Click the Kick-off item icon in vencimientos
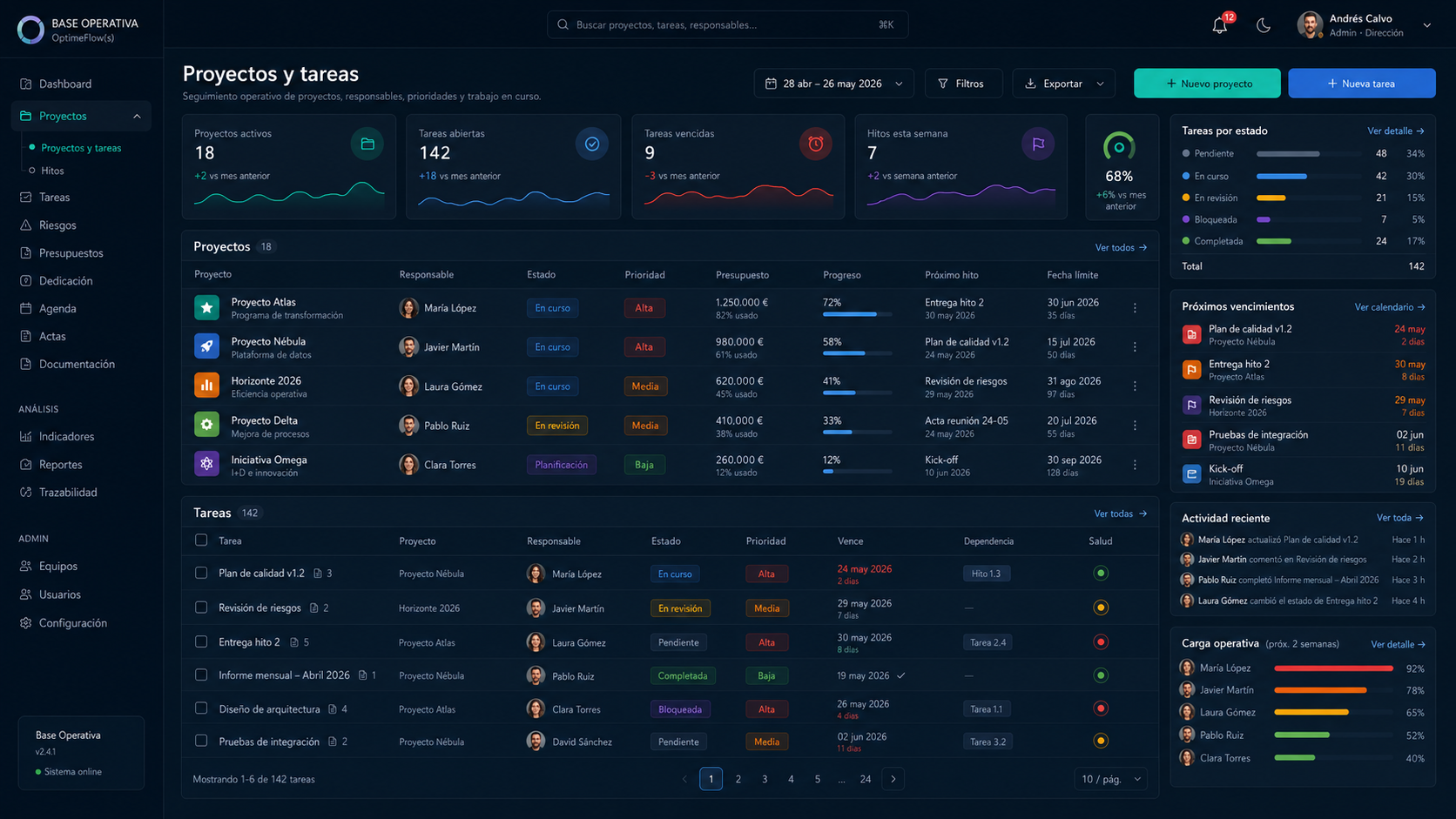The height and width of the screenshot is (819, 1456). [x=1191, y=474]
